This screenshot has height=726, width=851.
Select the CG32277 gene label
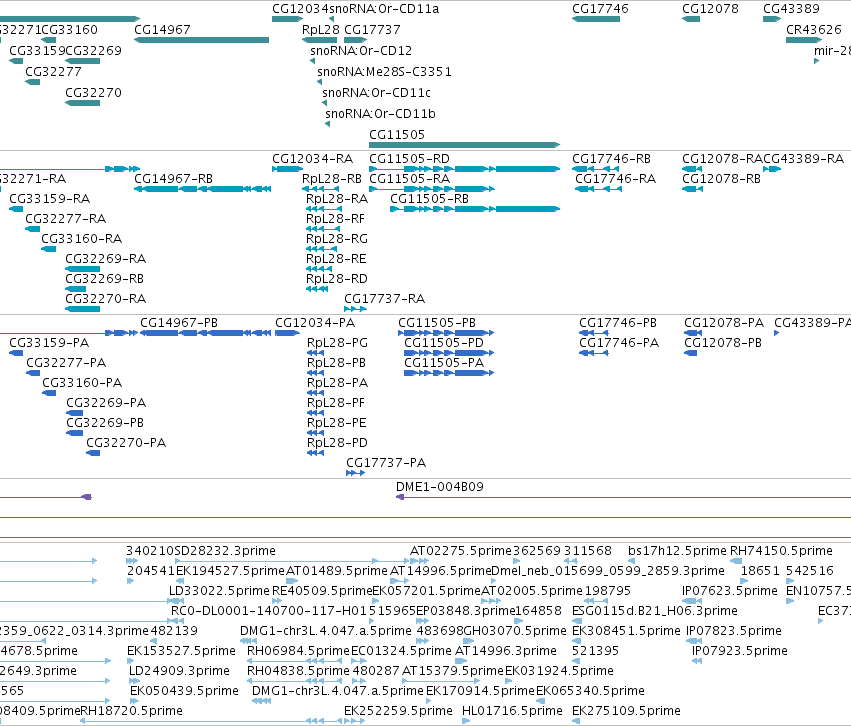tap(53, 72)
